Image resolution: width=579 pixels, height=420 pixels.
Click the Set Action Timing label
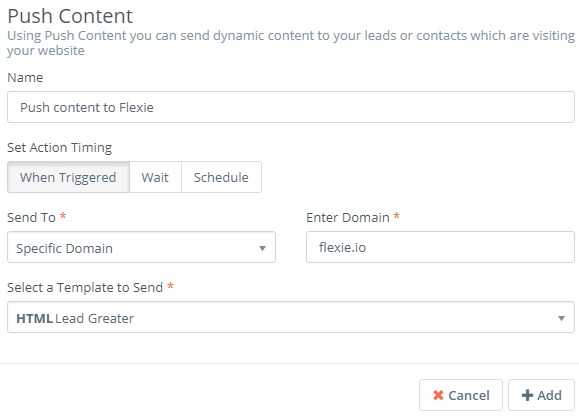pos(59,148)
